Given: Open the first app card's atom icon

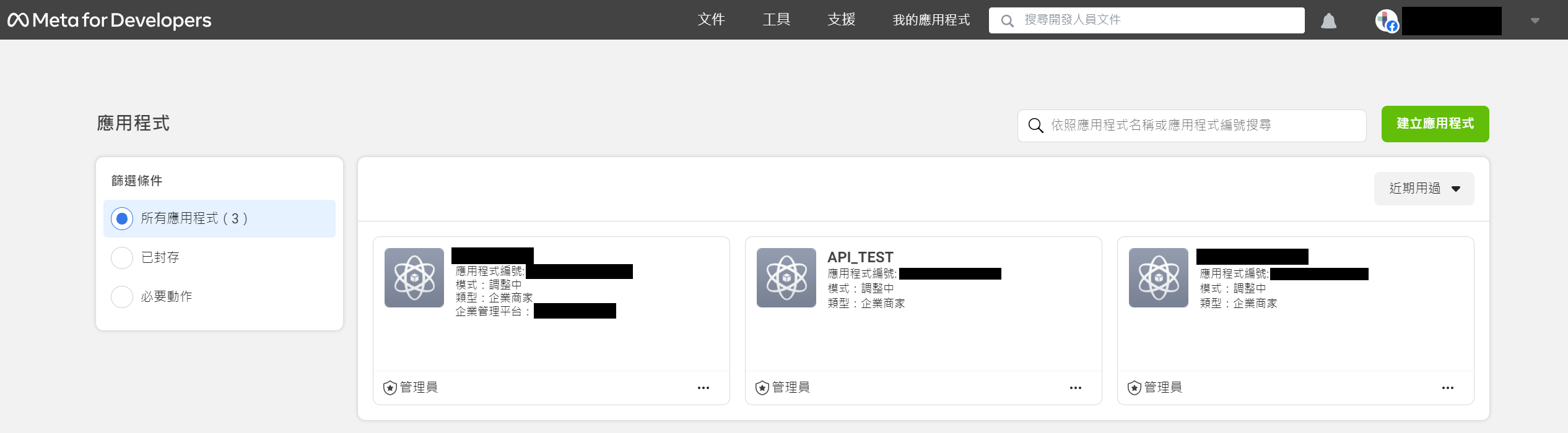Looking at the screenshot, I should [x=414, y=278].
